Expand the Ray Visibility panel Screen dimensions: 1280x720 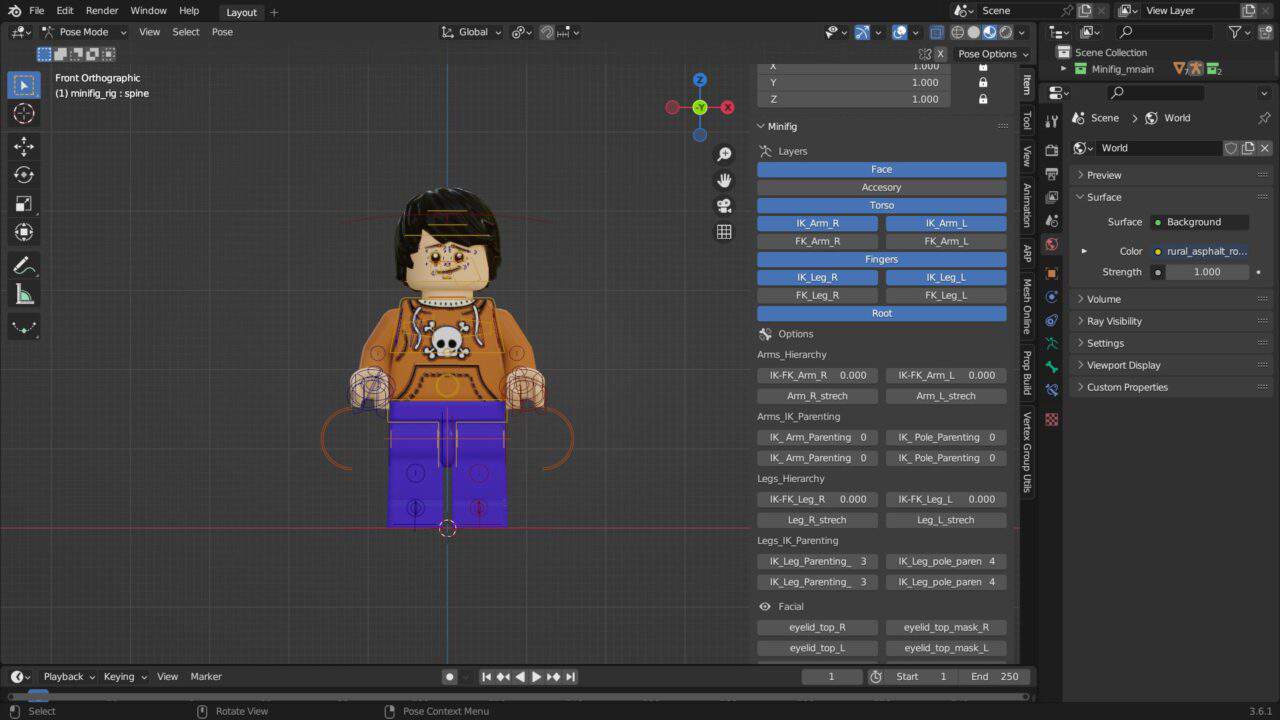pyautogui.click(x=1171, y=321)
